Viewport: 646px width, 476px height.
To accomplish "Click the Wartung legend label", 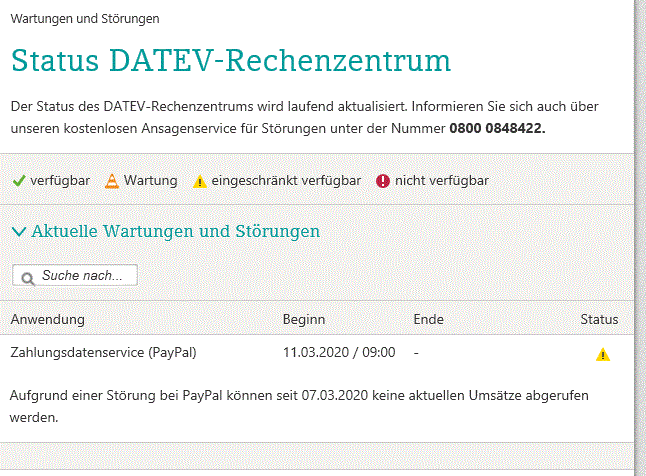I will pyautogui.click(x=151, y=181).
